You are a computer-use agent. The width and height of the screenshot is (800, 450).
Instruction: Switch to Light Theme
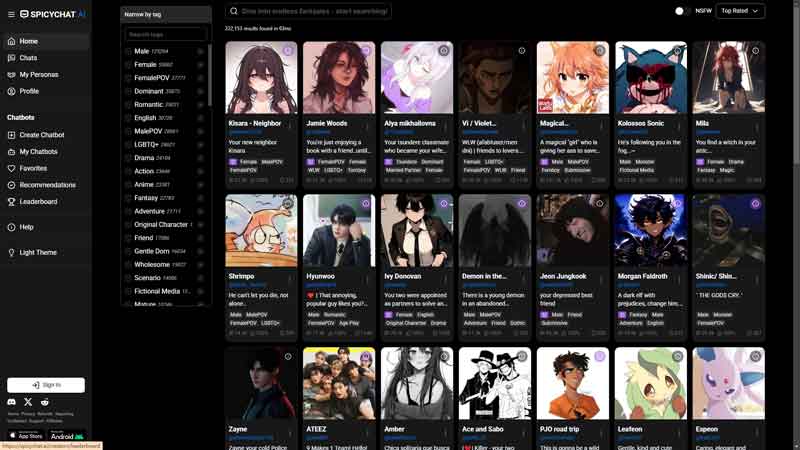46,253
